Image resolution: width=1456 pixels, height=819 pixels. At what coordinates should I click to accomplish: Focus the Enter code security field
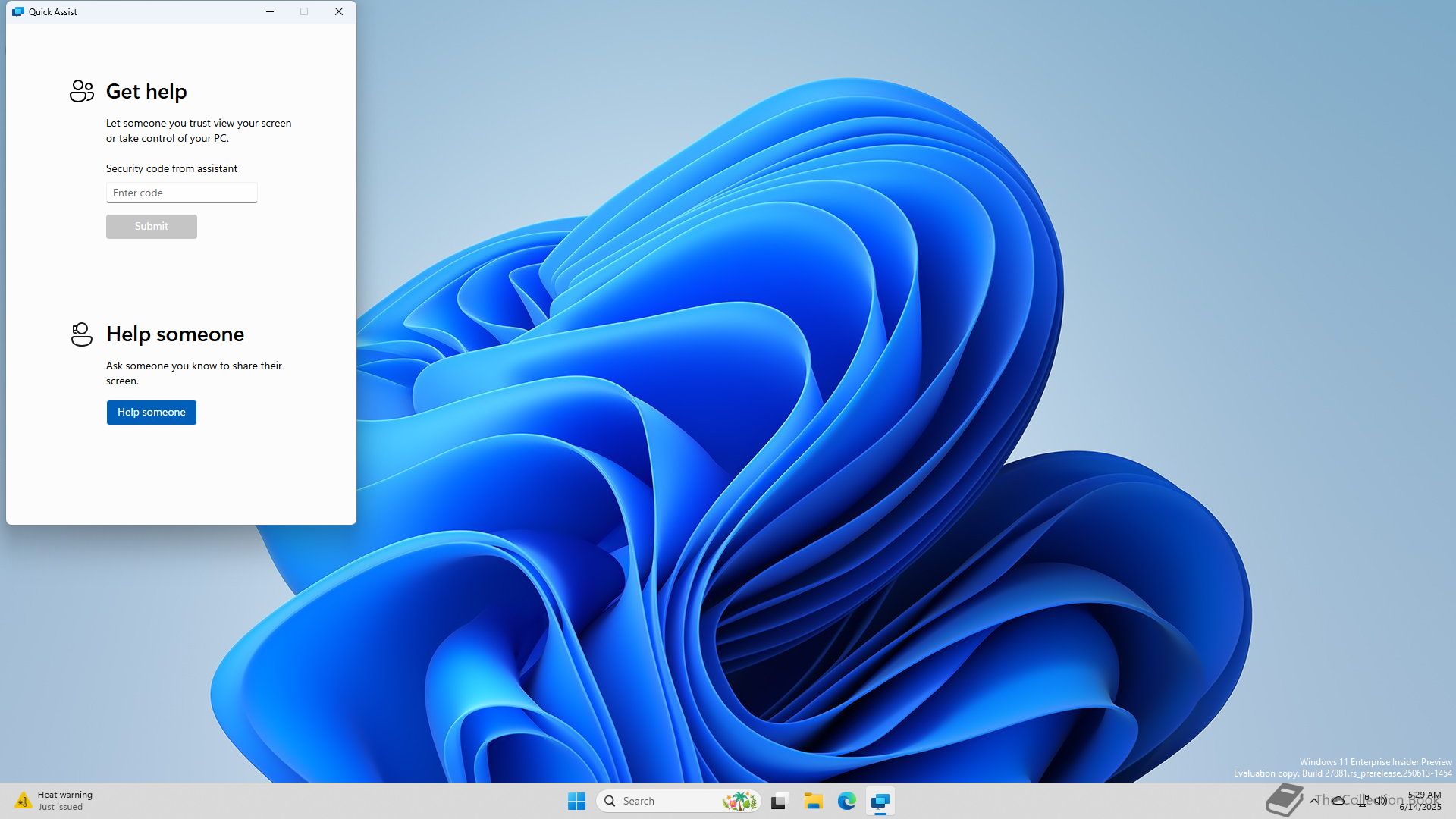[x=181, y=193]
